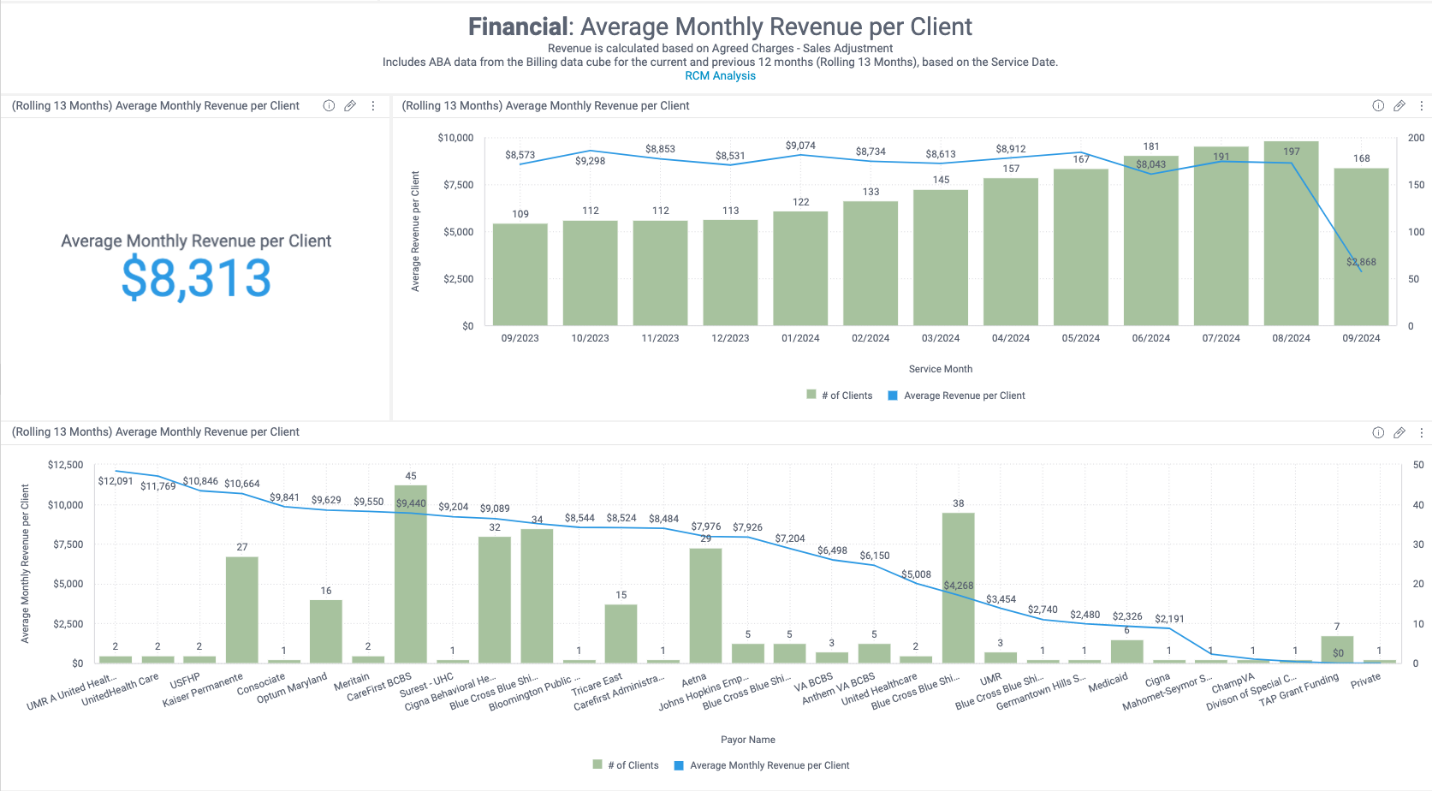Click the $9,298 data label for 10/2023
The height and width of the screenshot is (791, 1432).
(x=590, y=161)
